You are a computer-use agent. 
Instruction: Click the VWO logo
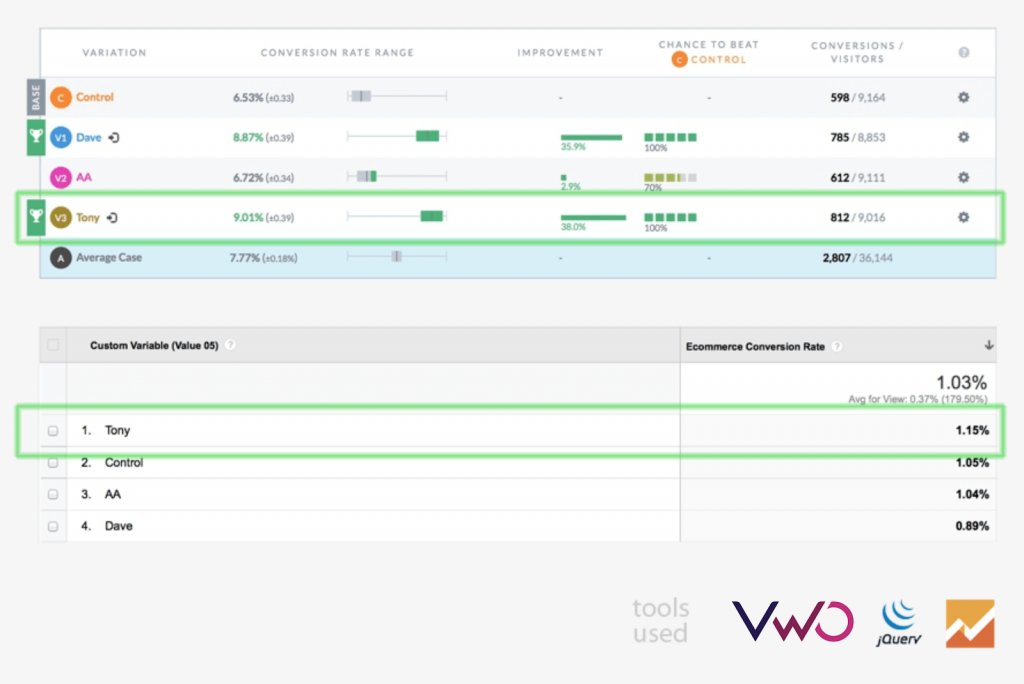(x=793, y=620)
